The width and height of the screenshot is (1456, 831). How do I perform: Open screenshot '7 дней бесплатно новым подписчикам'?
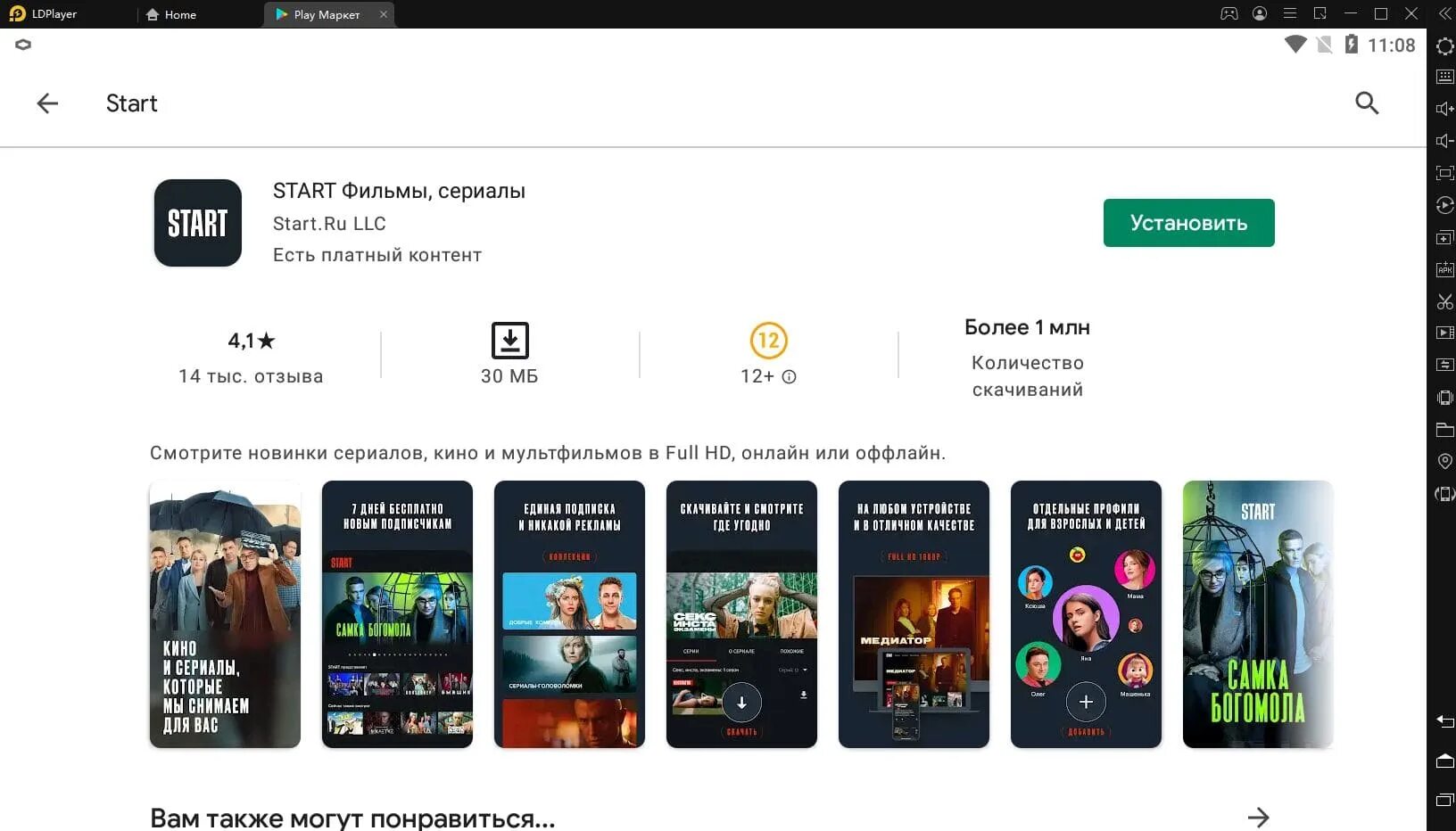397,614
